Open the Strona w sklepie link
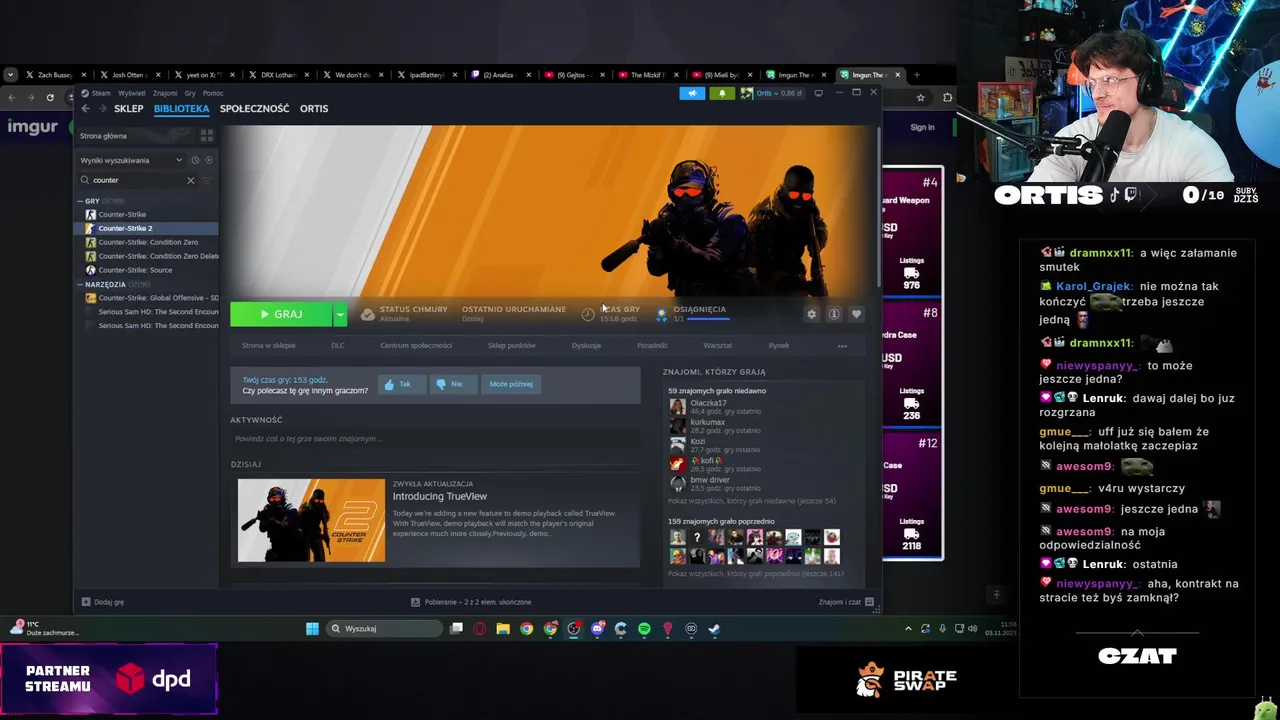 click(x=268, y=345)
